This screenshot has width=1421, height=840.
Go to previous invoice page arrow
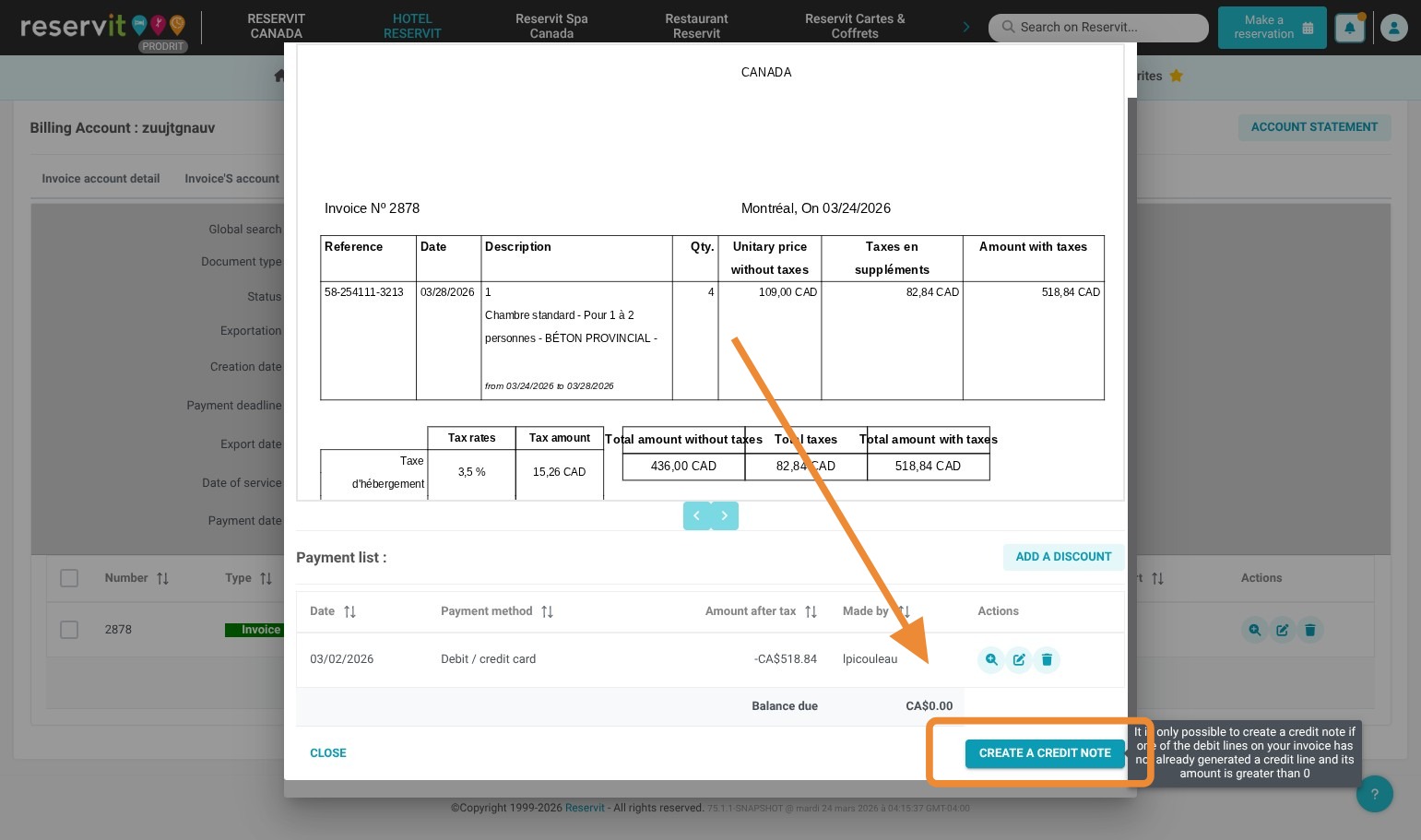697,515
